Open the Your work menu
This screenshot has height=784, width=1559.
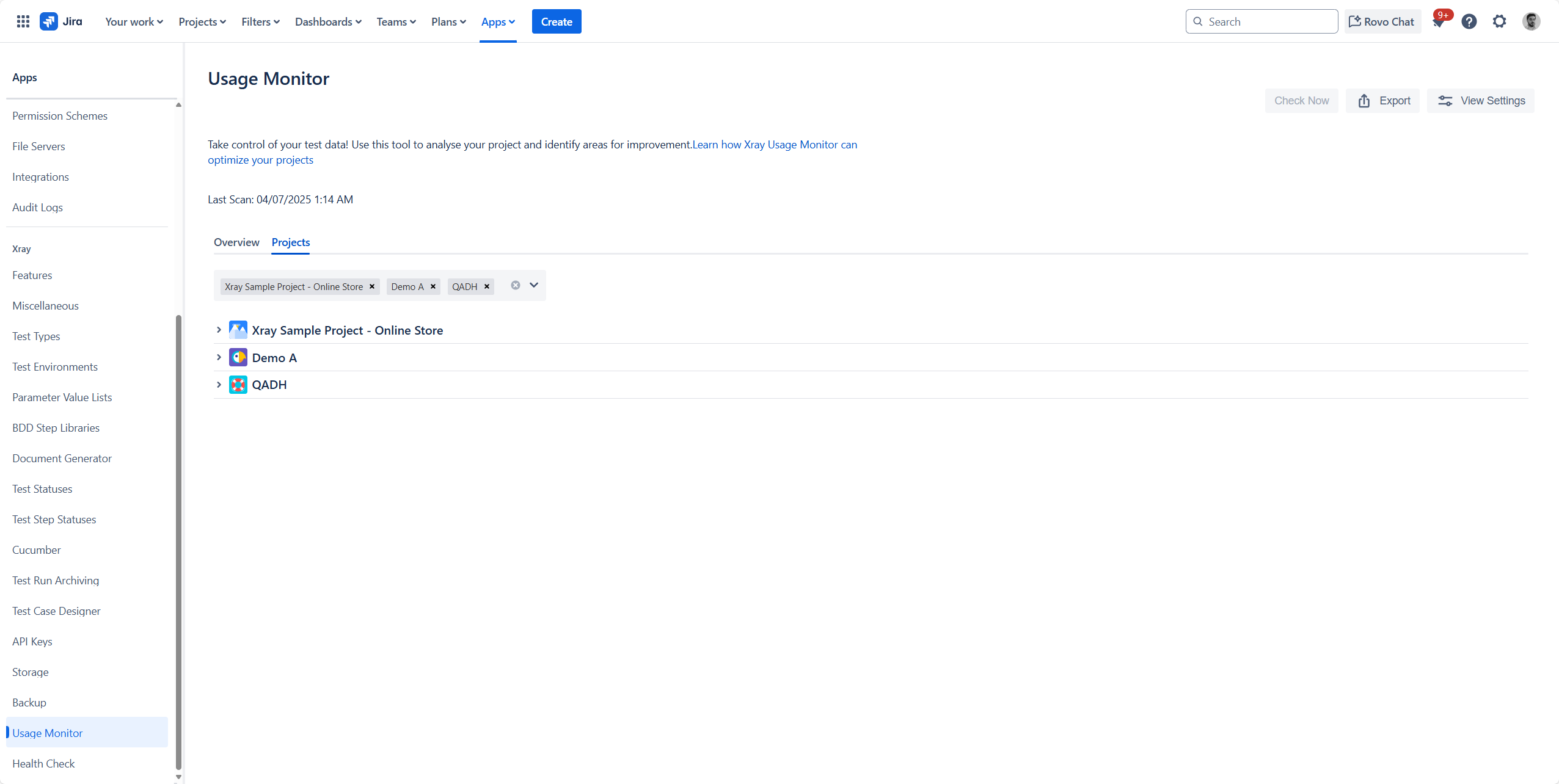pos(134,21)
